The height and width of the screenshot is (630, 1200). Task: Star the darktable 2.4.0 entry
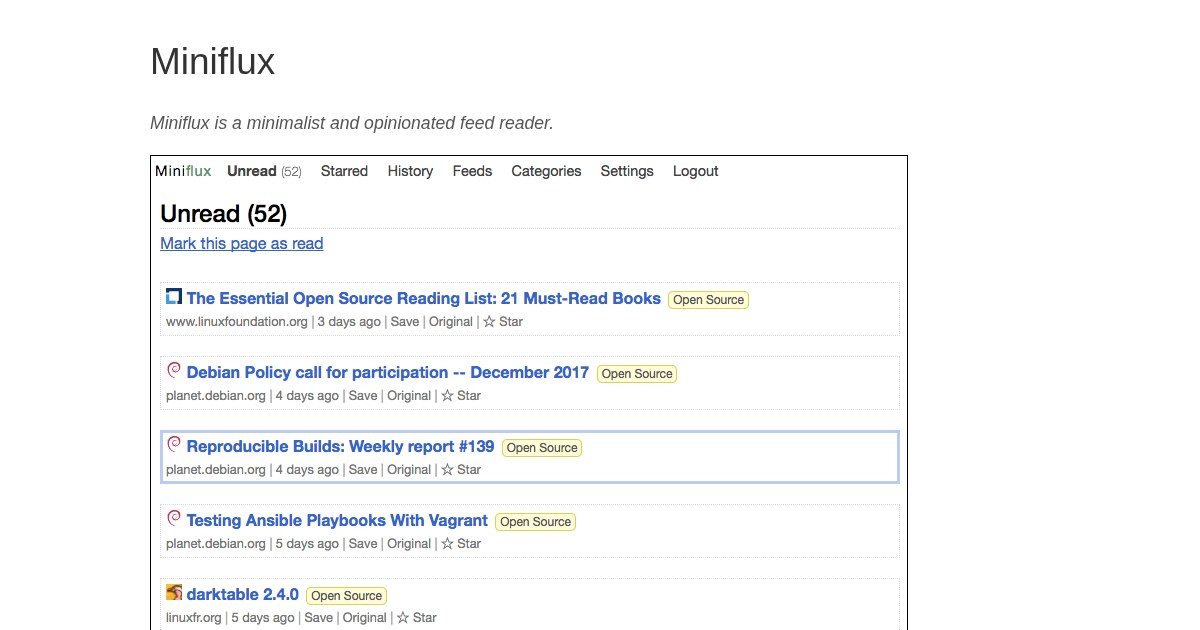point(417,618)
